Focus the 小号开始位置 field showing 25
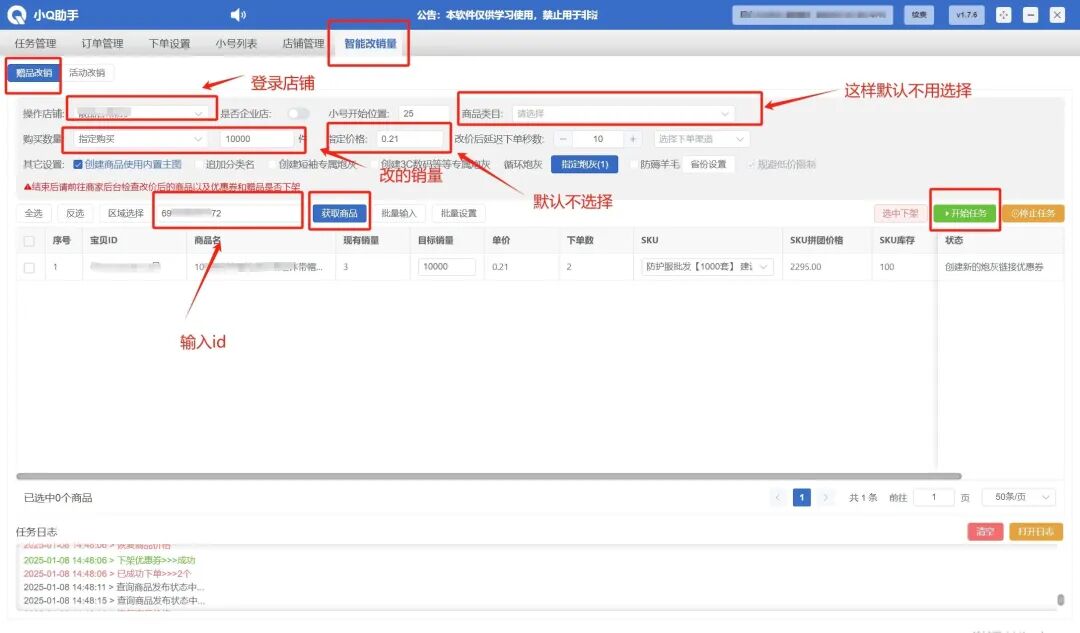Viewport: 1080px width, 633px height. tap(424, 114)
